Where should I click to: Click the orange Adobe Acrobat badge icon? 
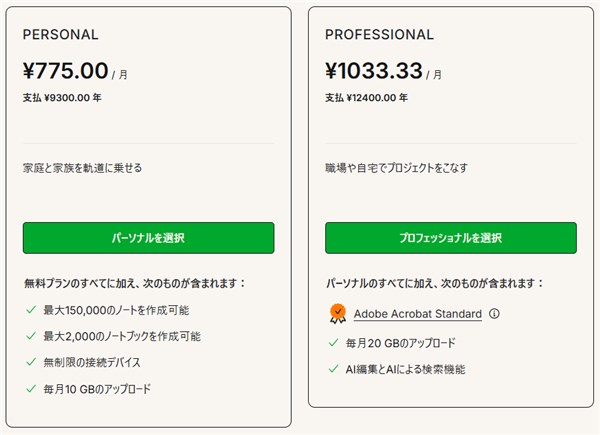pos(338,314)
